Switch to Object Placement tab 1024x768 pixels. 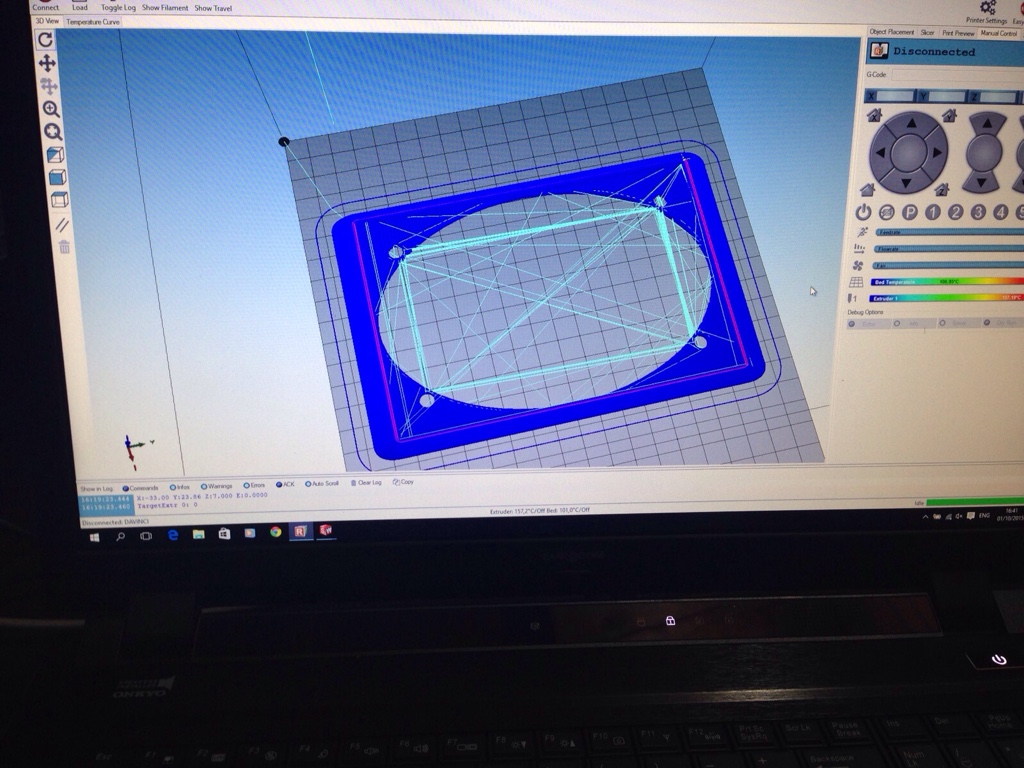pyautogui.click(x=891, y=32)
